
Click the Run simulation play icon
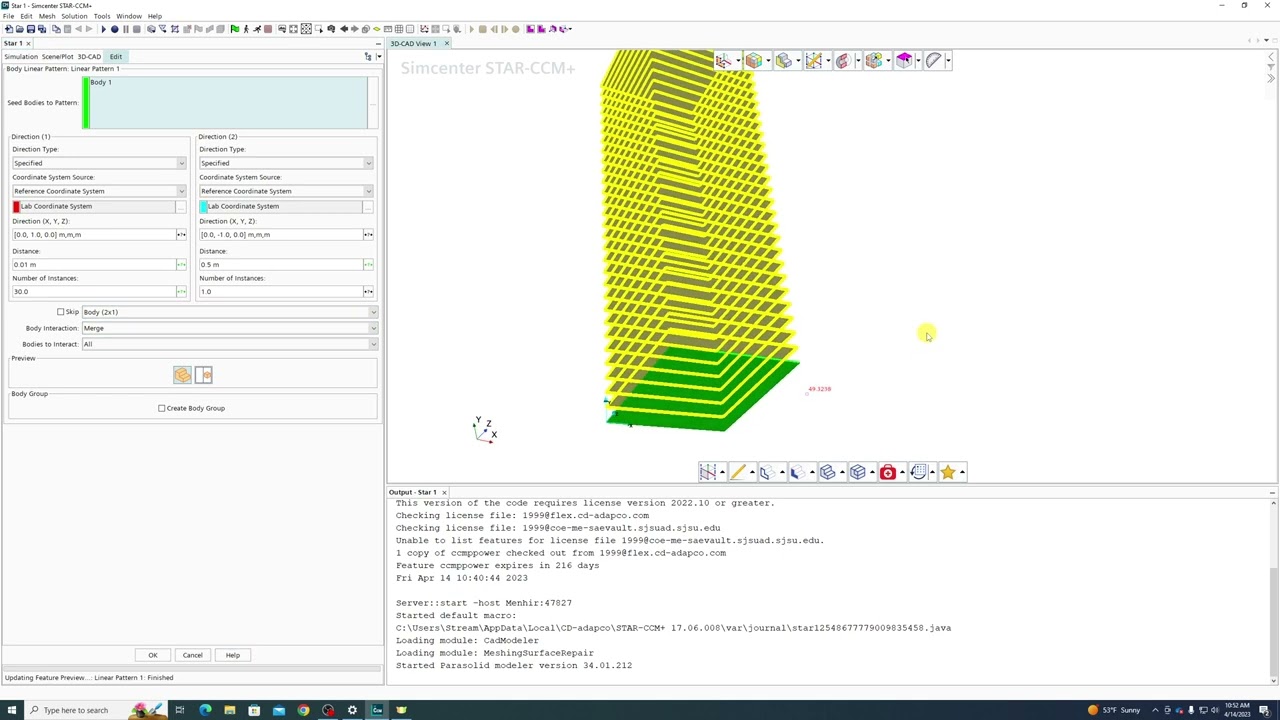pyautogui.click(x=103, y=29)
